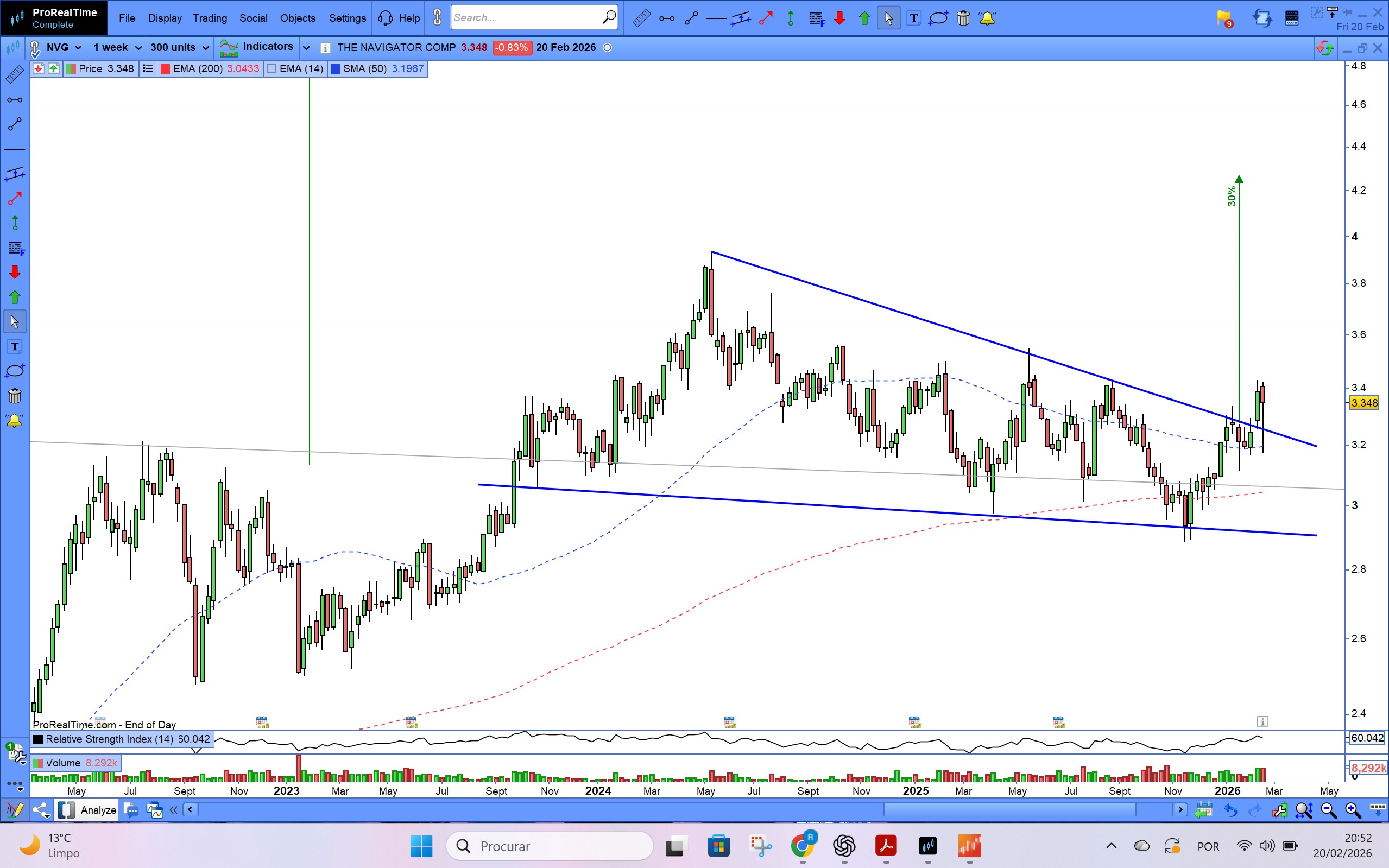The height and width of the screenshot is (868, 1389).
Task: Click the alert bell icon in the top toolbar
Action: coord(987,18)
